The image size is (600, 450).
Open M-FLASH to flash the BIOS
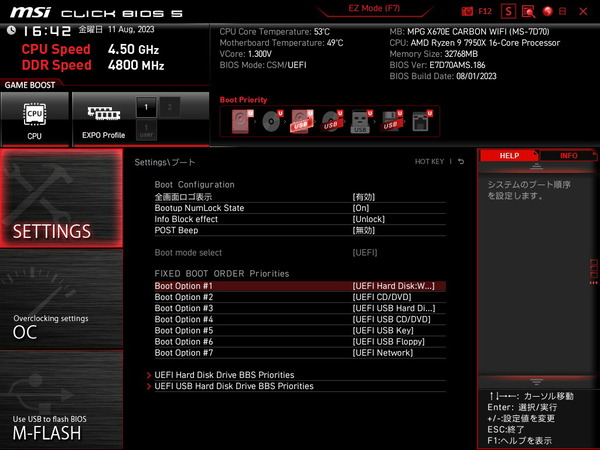point(61,399)
